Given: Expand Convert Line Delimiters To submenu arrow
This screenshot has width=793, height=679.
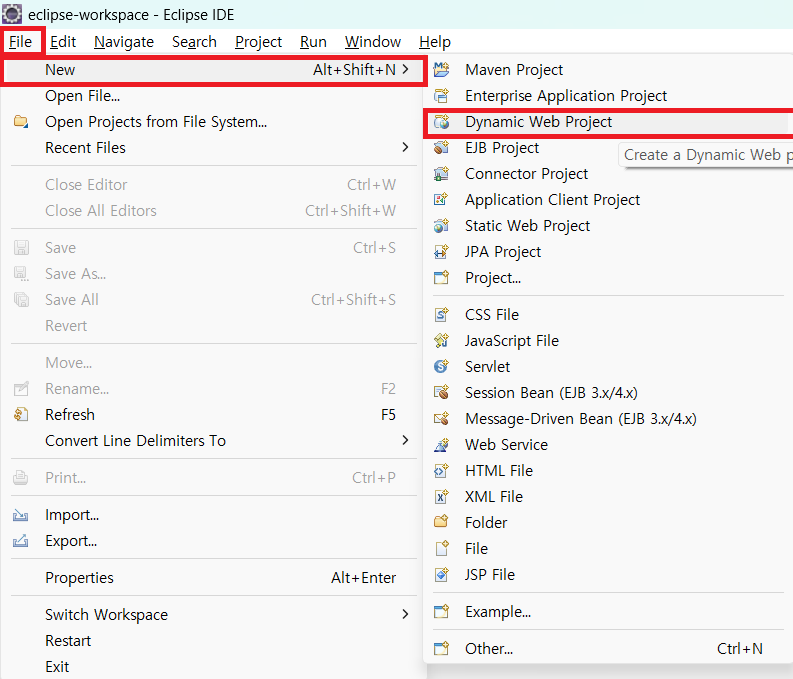Looking at the screenshot, I should pos(405,440).
